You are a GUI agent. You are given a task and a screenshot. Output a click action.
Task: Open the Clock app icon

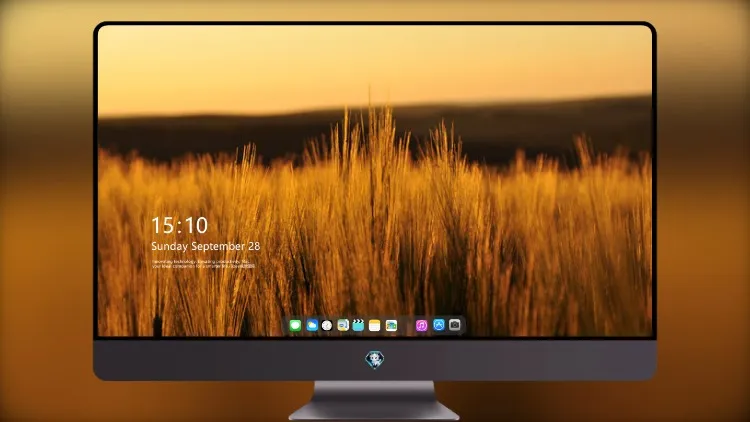tap(327, 325)
